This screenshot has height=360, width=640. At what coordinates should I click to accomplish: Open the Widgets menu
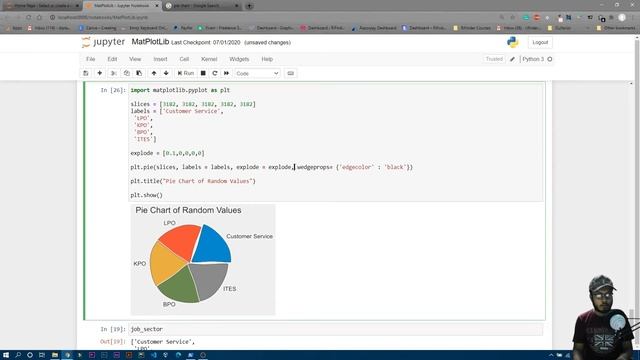[x=239, y=59]
